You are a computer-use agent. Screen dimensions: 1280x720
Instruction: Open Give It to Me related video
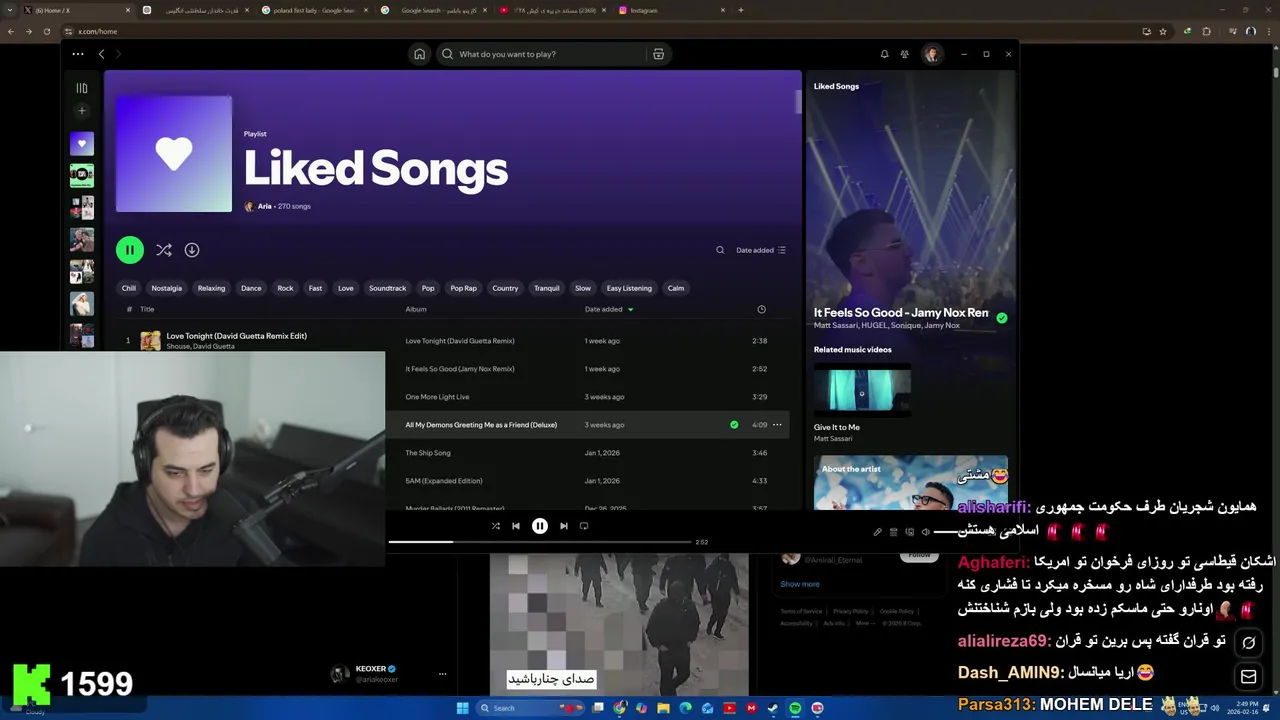click(x=862, y=390)
